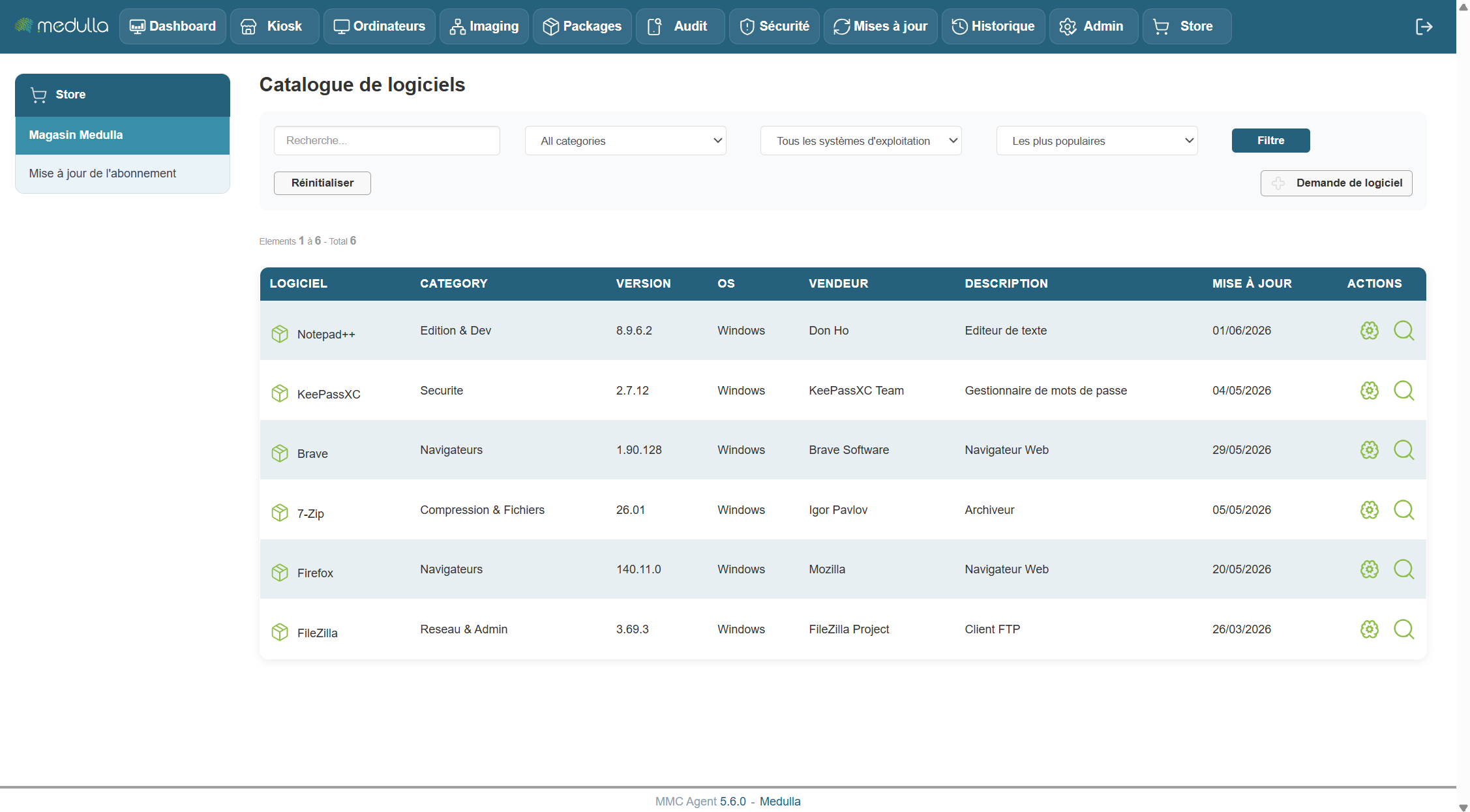
Task: Open the Historique menu
Action: [993, 27]
